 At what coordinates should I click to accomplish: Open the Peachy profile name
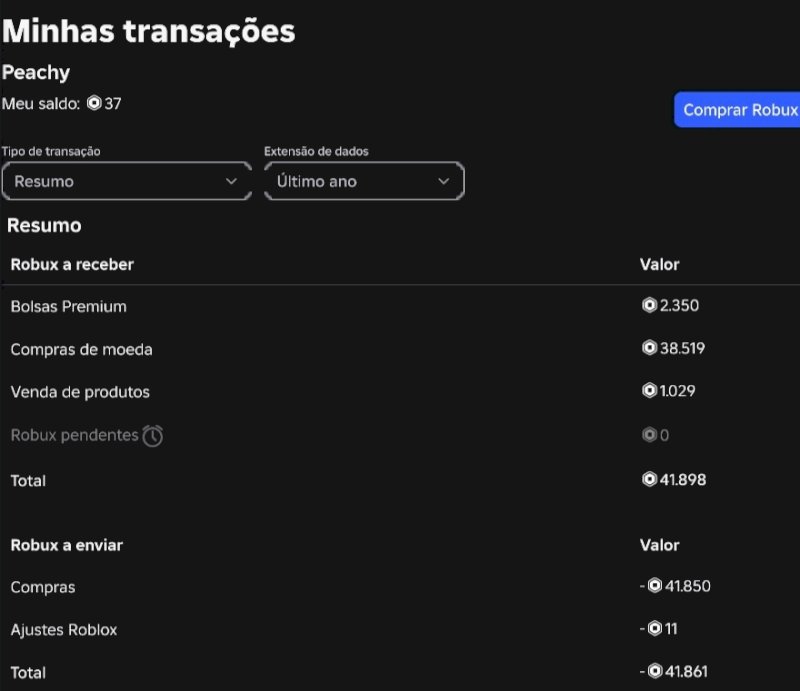coord(37,72)
